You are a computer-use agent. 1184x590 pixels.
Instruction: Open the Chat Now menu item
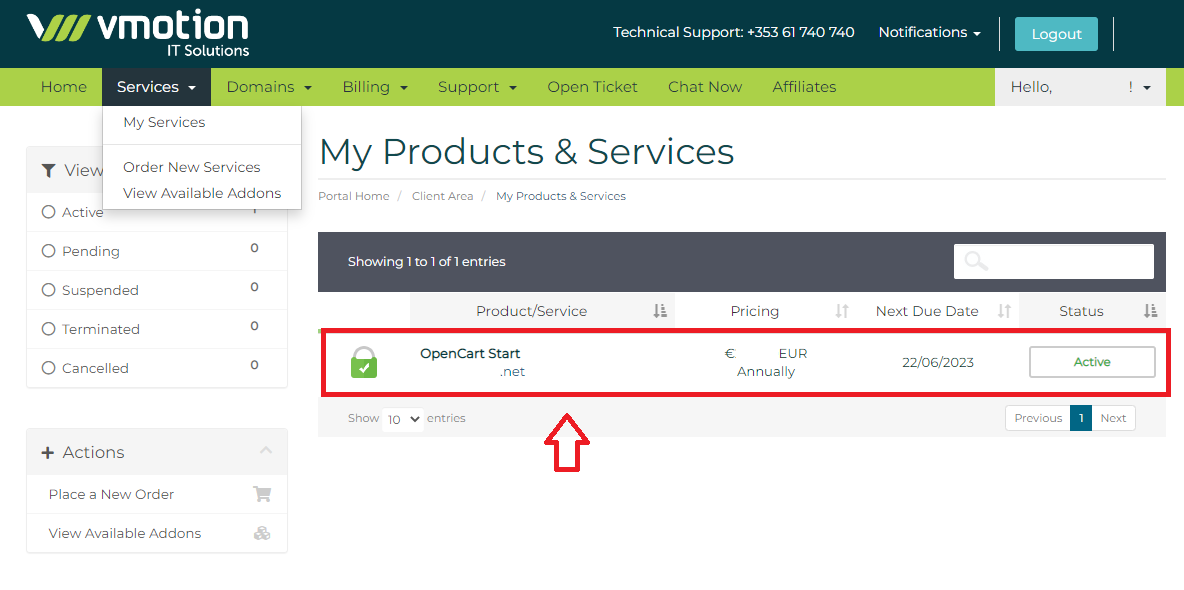[705, 87]
